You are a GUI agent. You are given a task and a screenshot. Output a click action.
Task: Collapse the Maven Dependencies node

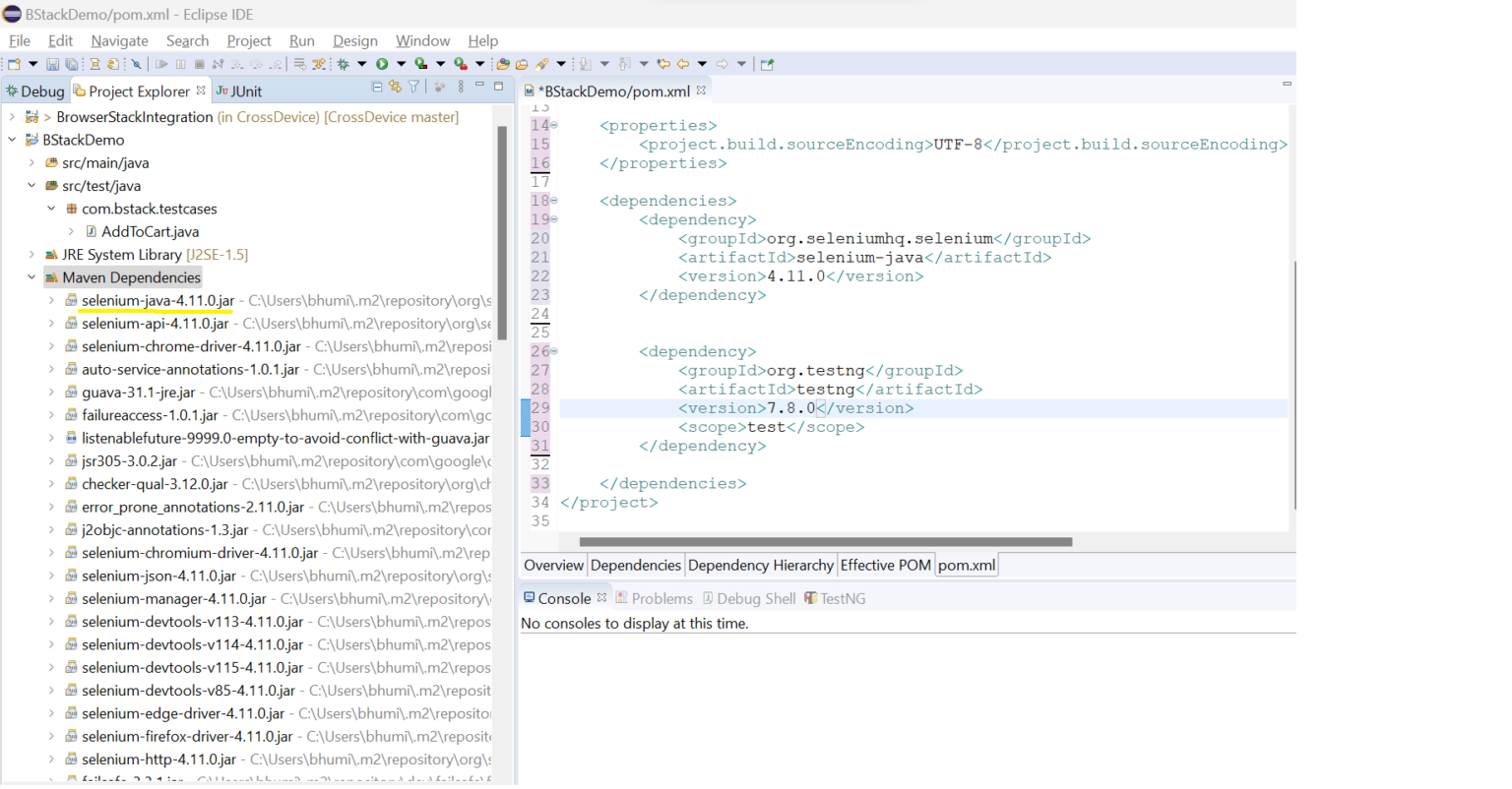click(32, 276)
